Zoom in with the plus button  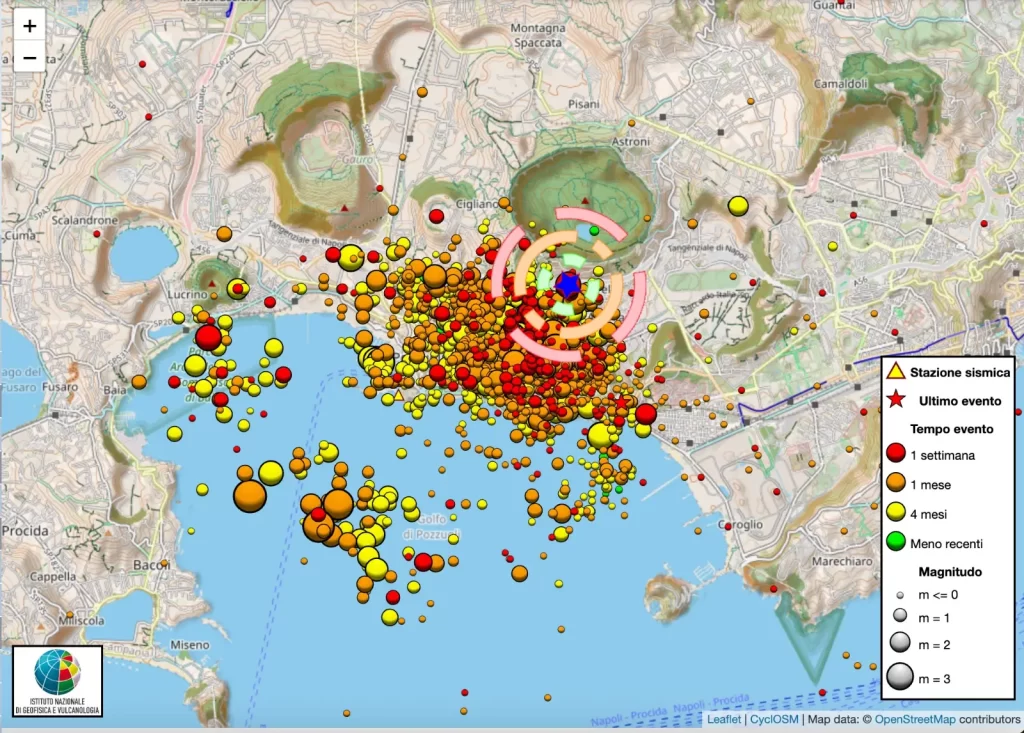pos(29,25)
